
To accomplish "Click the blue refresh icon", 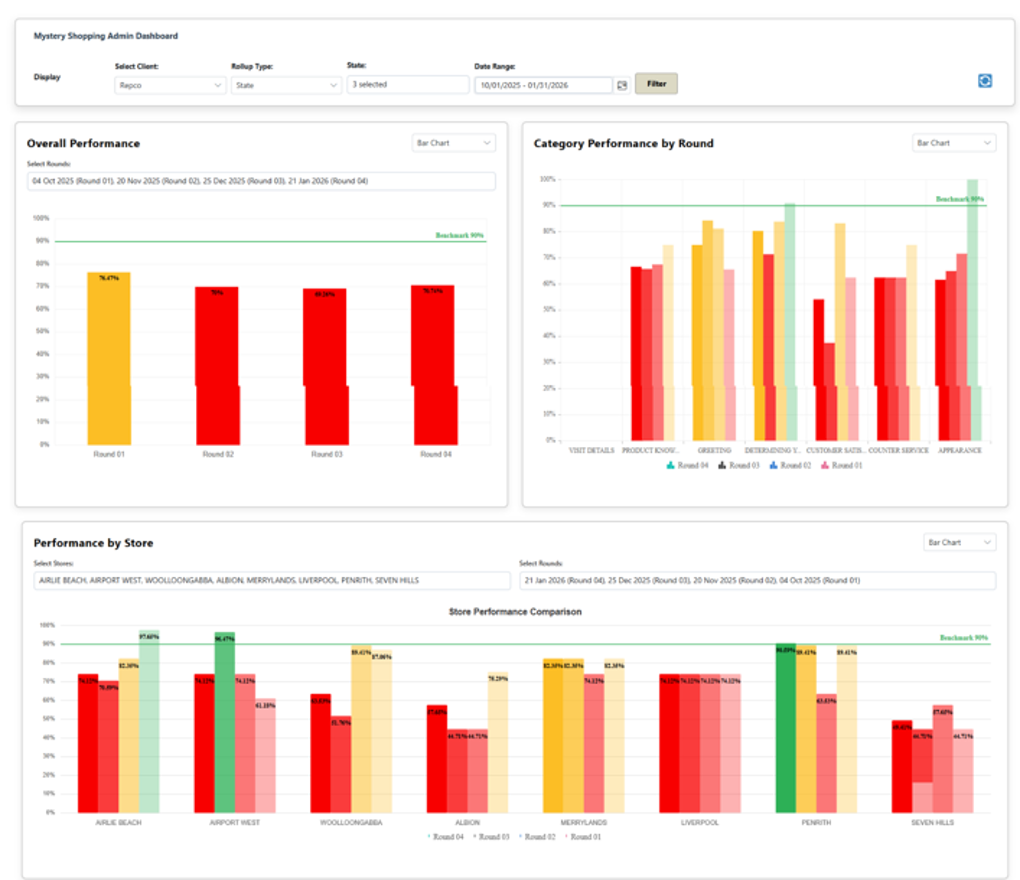I will coord(984,81).
